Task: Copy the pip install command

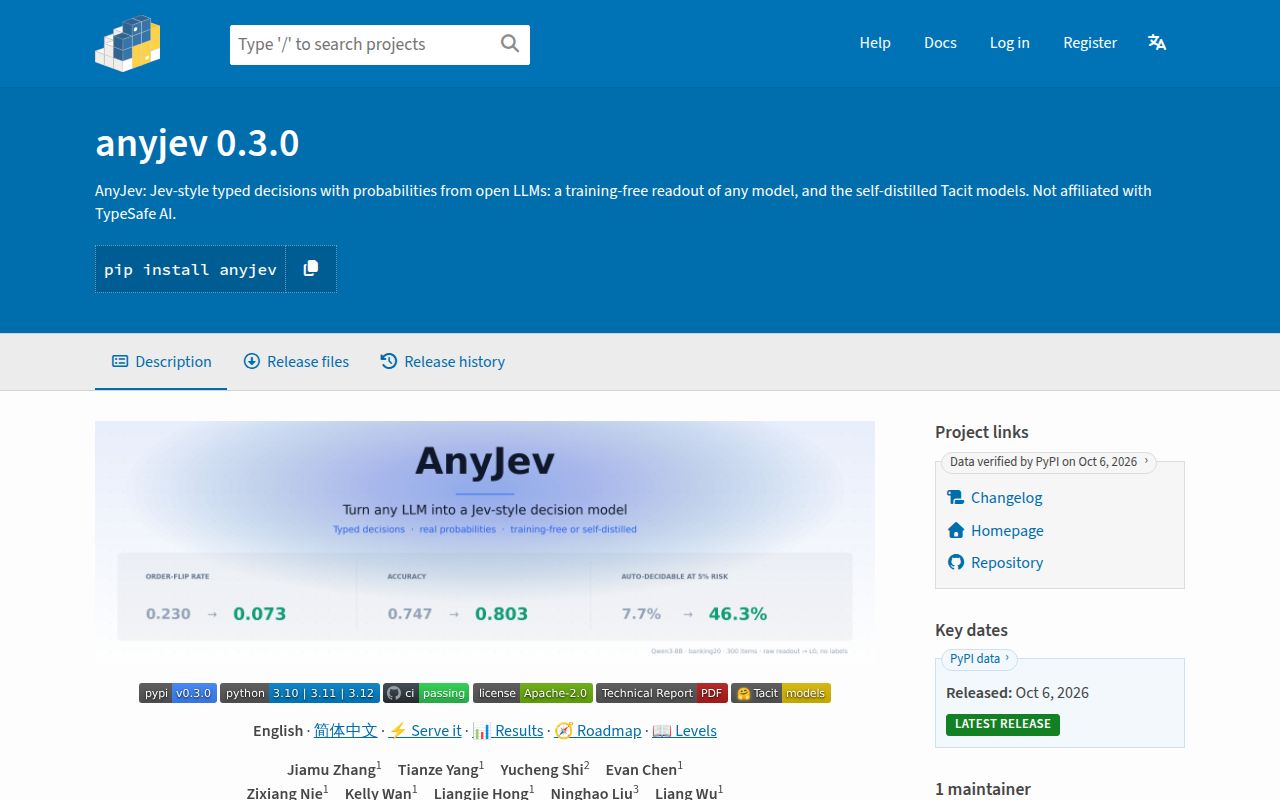Action: click(311, 269)
